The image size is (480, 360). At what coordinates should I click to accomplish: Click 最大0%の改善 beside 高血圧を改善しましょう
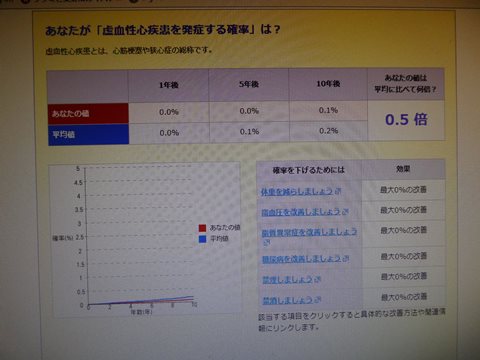[404, 210]
